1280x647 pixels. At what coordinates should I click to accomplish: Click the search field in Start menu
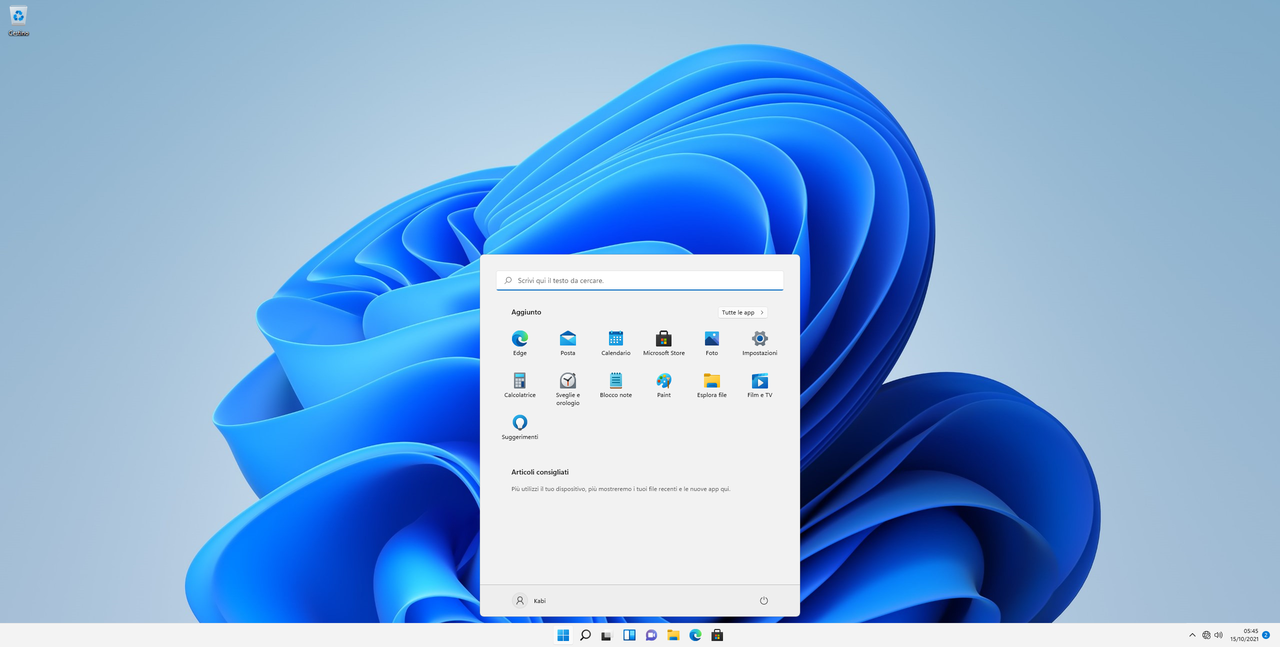tap(640, 281)
